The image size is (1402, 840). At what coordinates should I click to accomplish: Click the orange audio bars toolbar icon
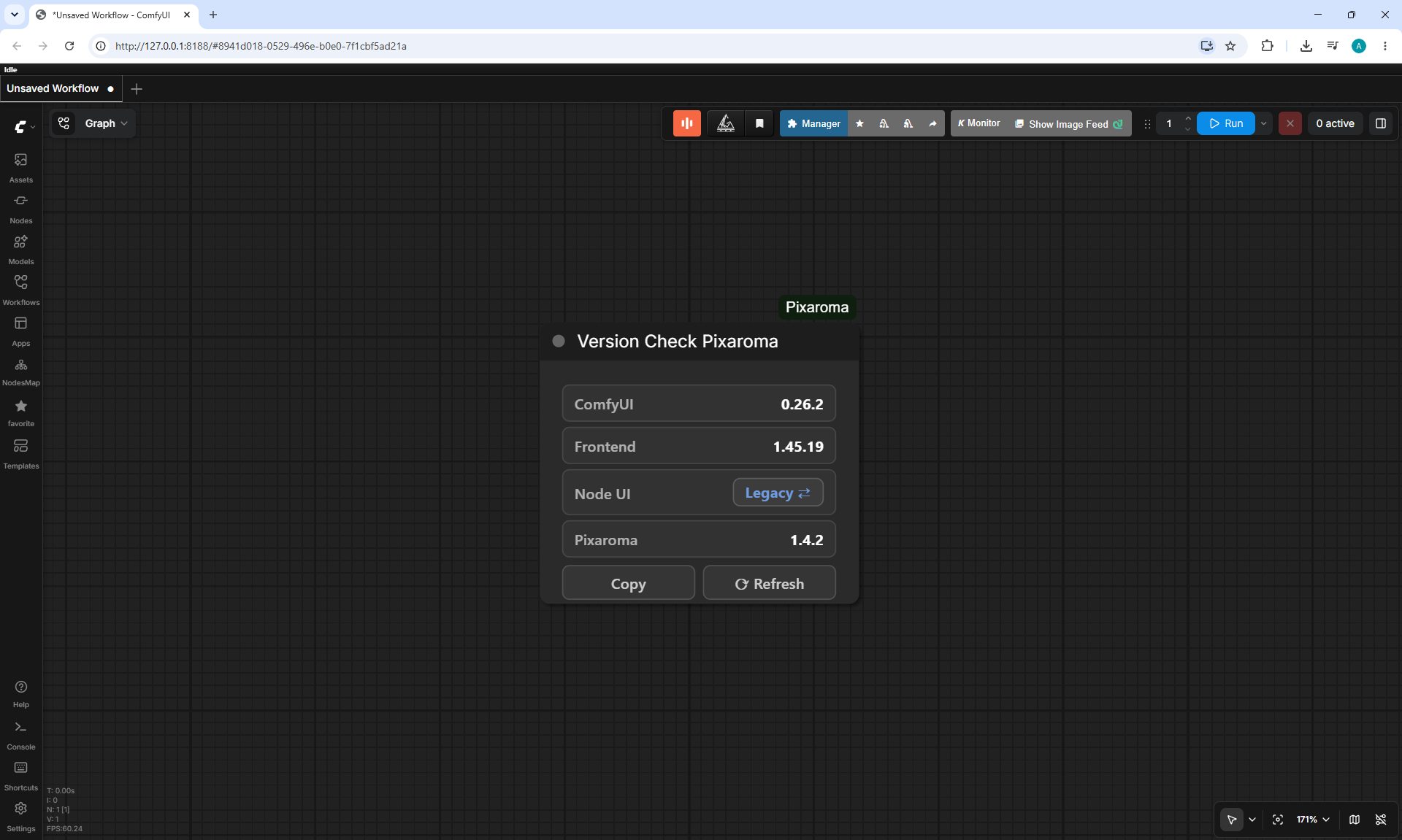point(687,123)
